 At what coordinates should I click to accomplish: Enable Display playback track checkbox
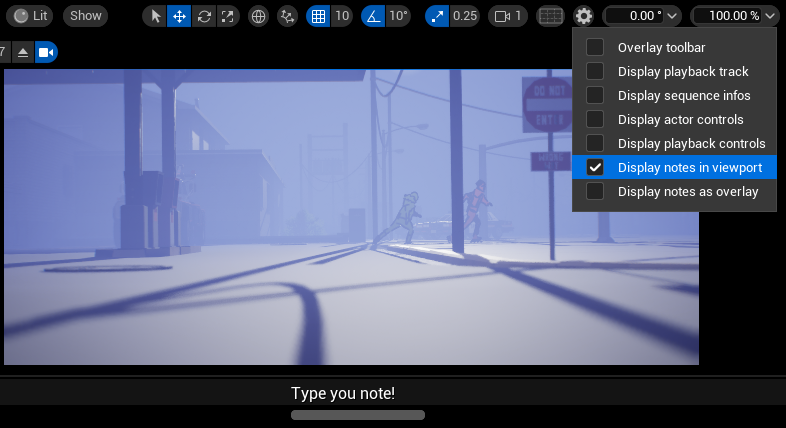pyautogui.click(x=595, y=71)
